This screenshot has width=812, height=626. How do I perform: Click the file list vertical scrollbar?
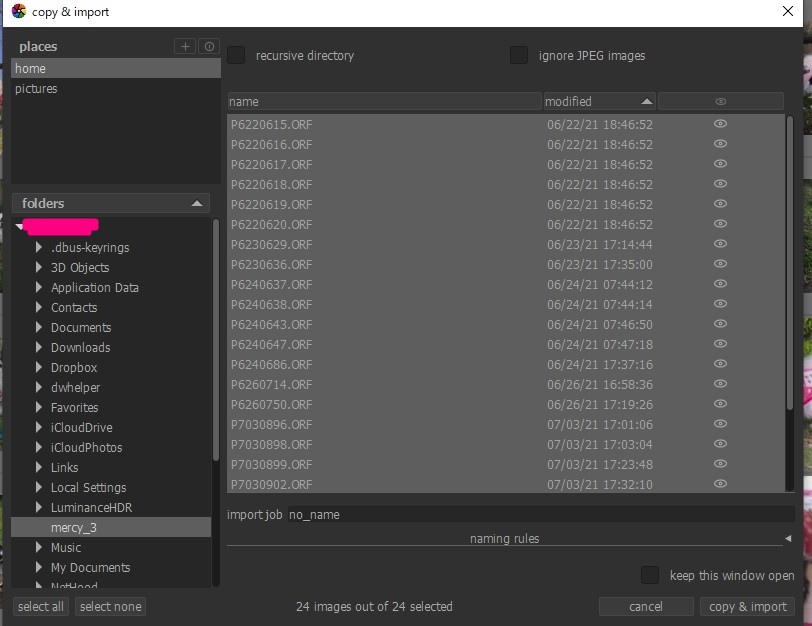pos(790,264)
